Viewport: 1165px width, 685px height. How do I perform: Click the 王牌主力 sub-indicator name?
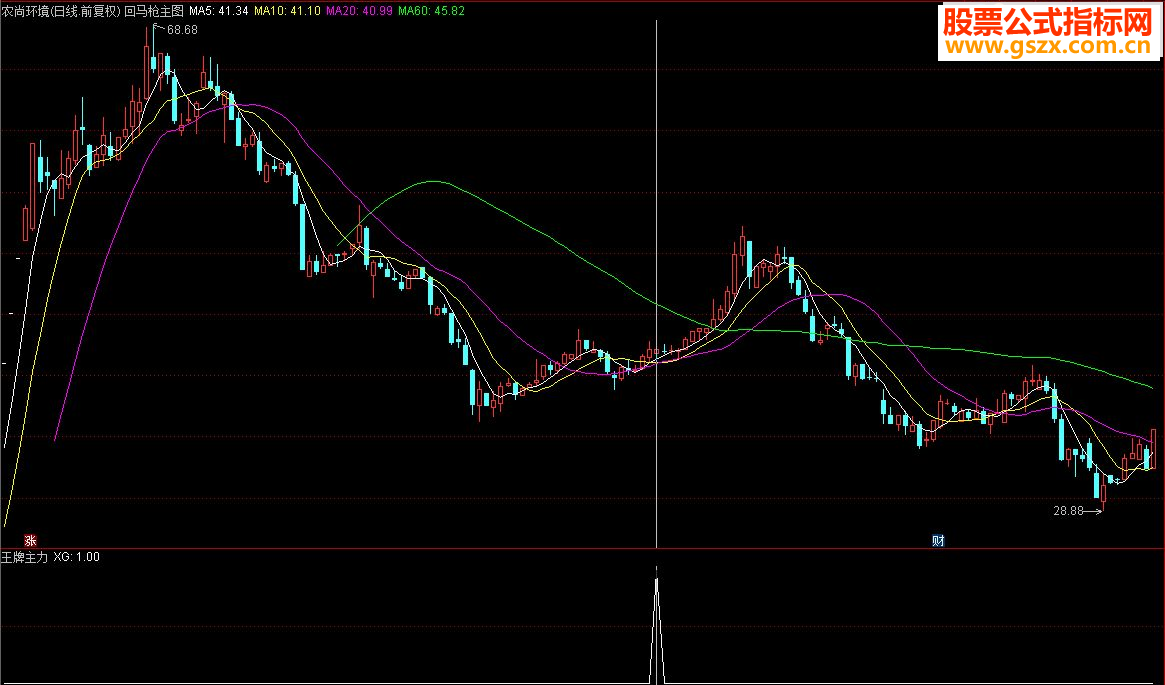(25, 557)
